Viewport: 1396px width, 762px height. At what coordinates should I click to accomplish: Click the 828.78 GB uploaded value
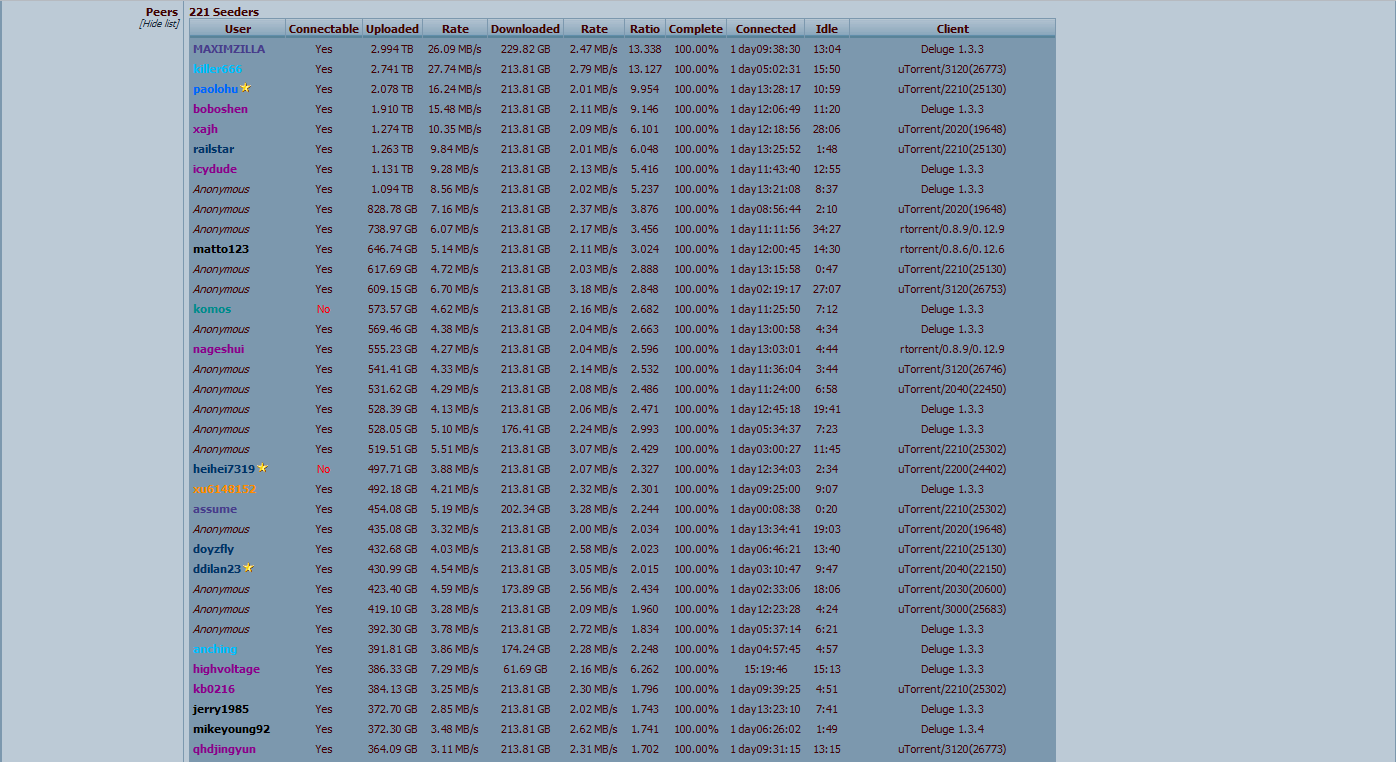coord(392,209)
